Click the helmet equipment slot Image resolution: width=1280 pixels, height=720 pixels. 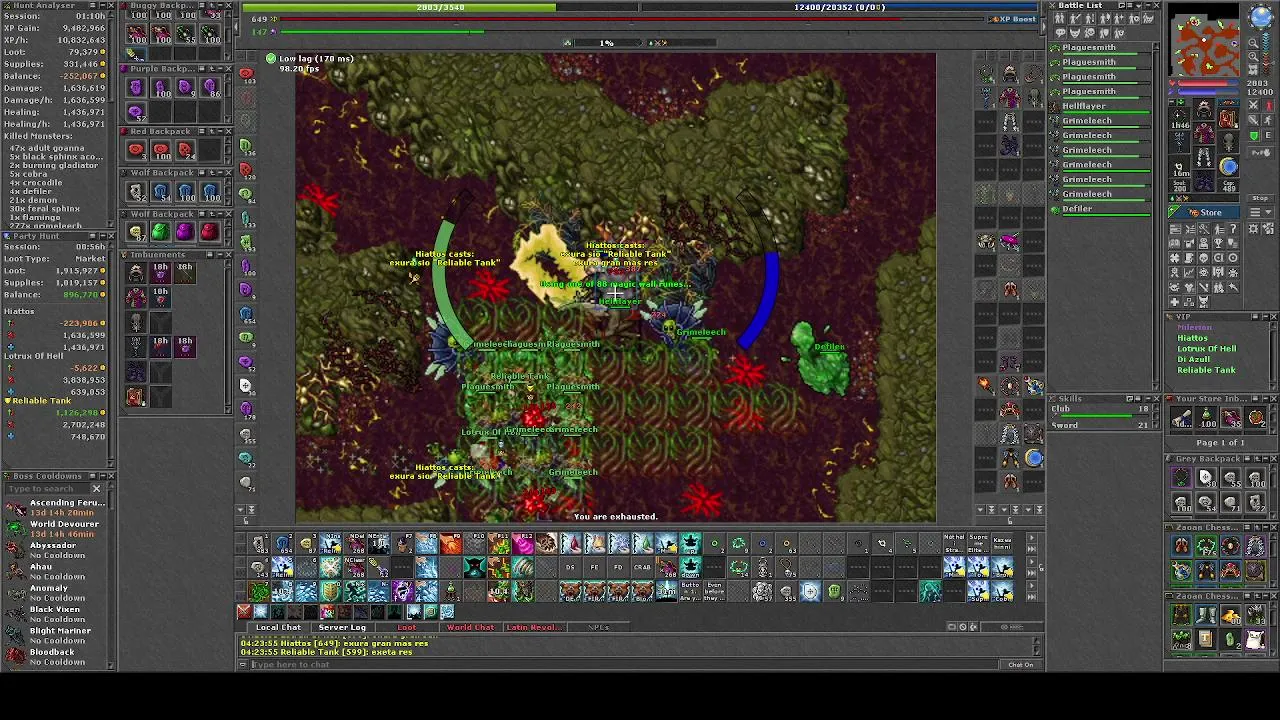pyautogui.click(x=1204, y=108)
